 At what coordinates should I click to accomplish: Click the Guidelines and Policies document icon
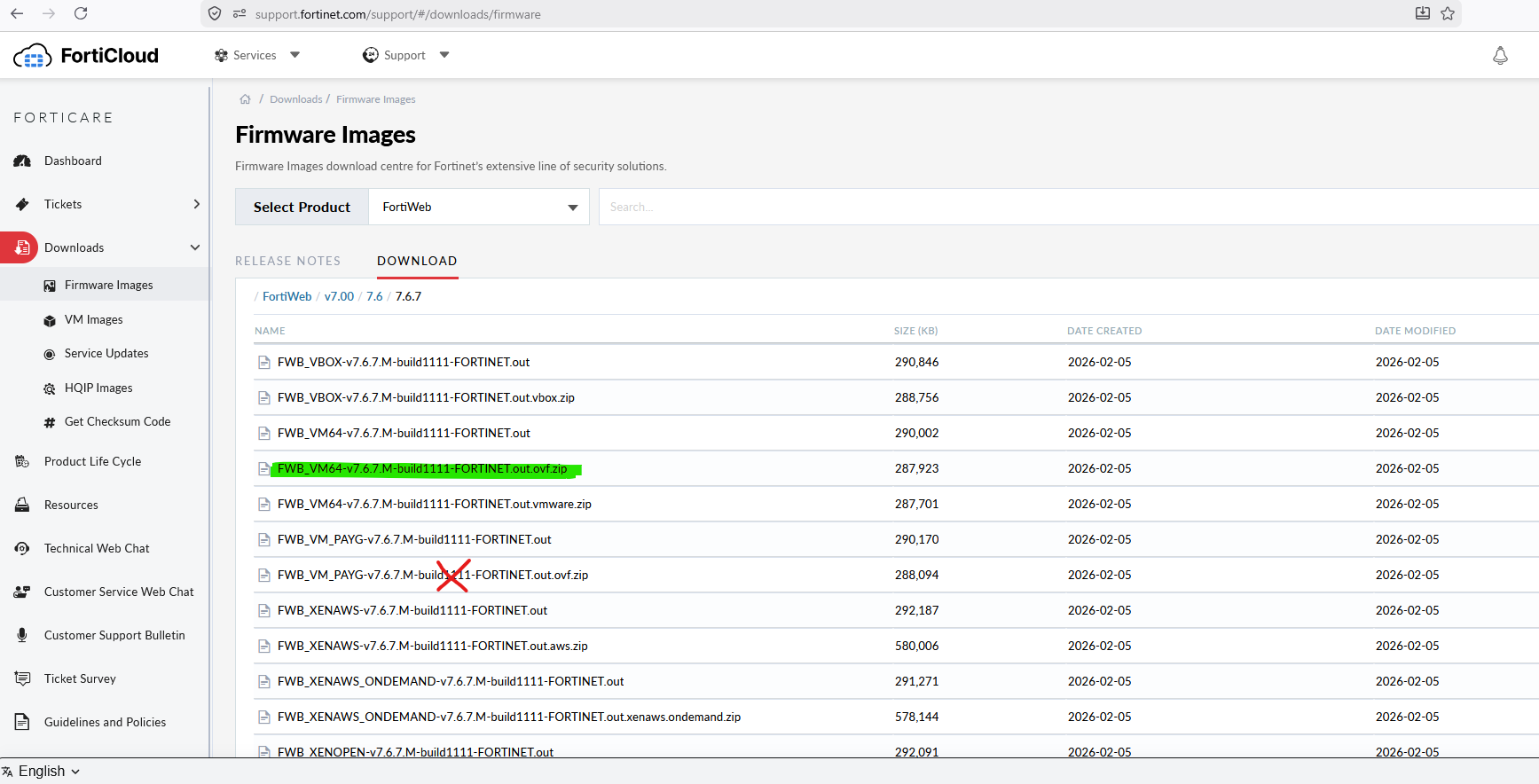[x=22, y=722]
